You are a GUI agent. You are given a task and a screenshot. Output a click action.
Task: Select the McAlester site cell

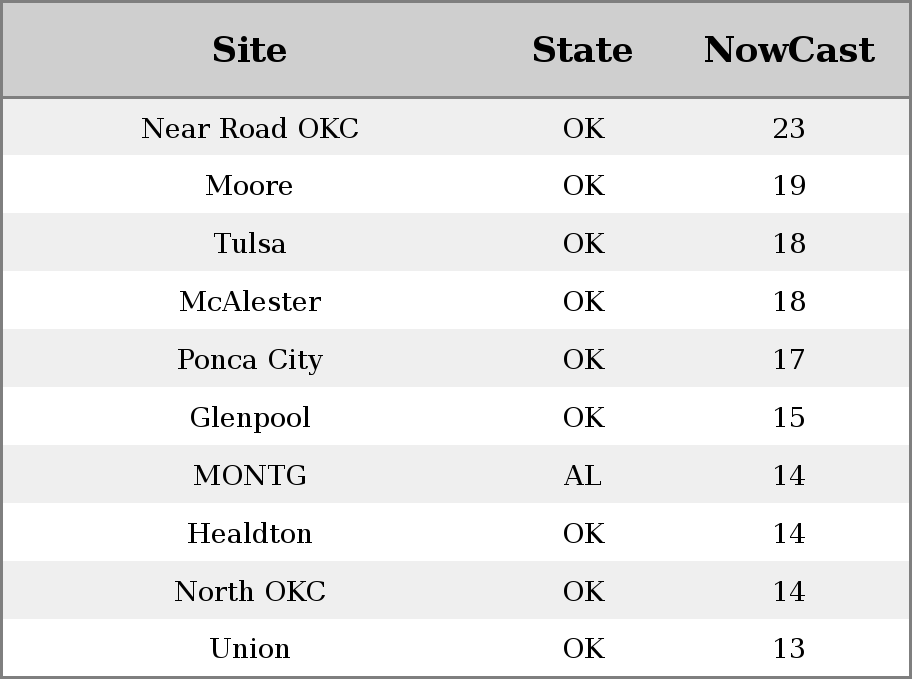(x=250, y=301)
